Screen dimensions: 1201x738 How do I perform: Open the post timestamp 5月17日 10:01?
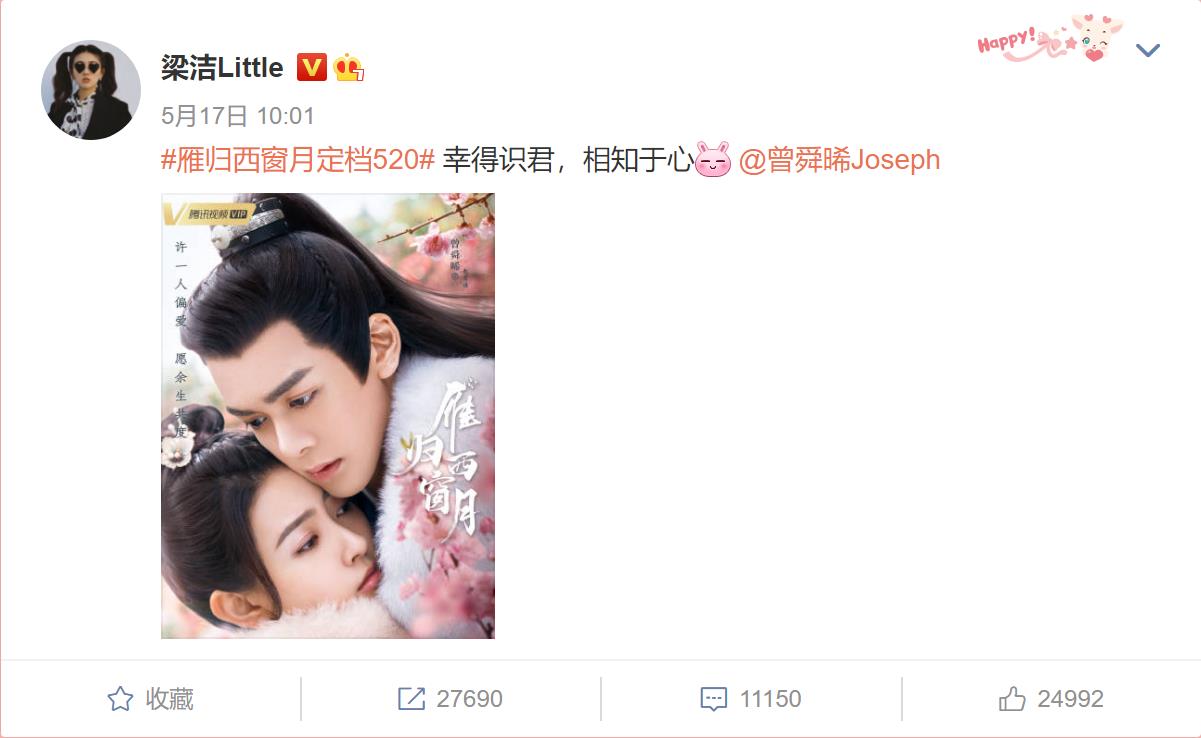pos(238,116)
